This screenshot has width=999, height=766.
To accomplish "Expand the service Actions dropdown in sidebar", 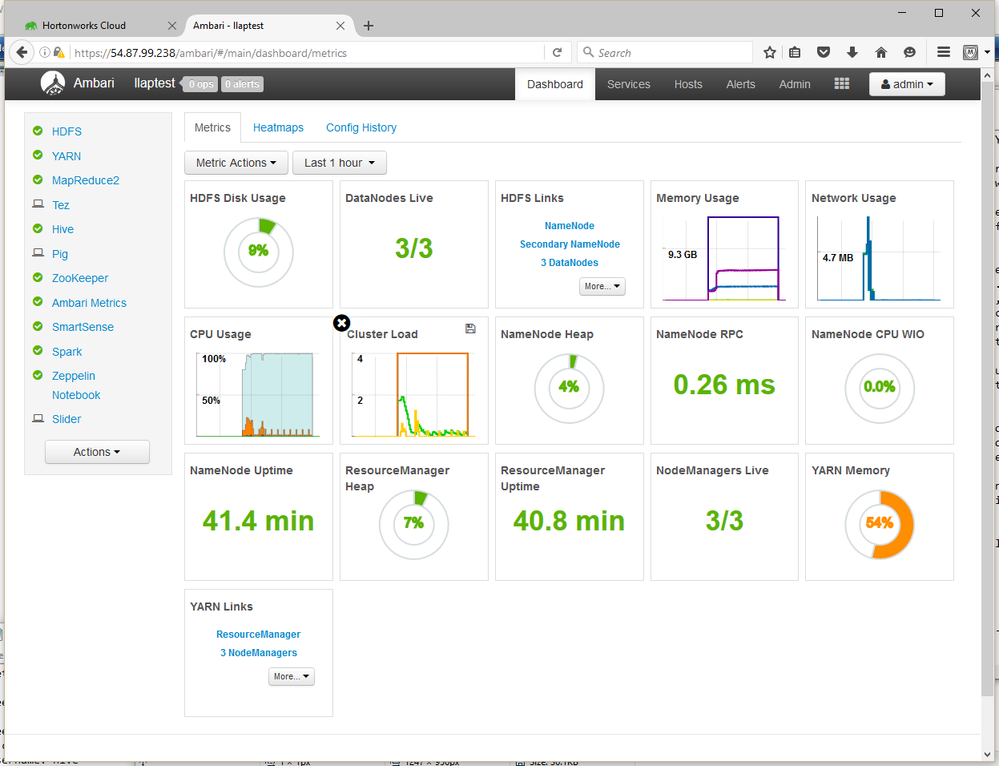I will point(97,452).
